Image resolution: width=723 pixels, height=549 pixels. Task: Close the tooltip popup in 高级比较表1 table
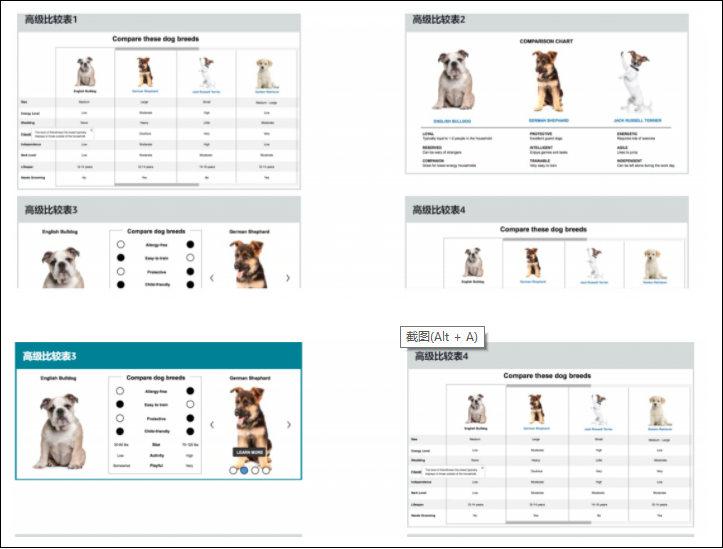point(90,129)
